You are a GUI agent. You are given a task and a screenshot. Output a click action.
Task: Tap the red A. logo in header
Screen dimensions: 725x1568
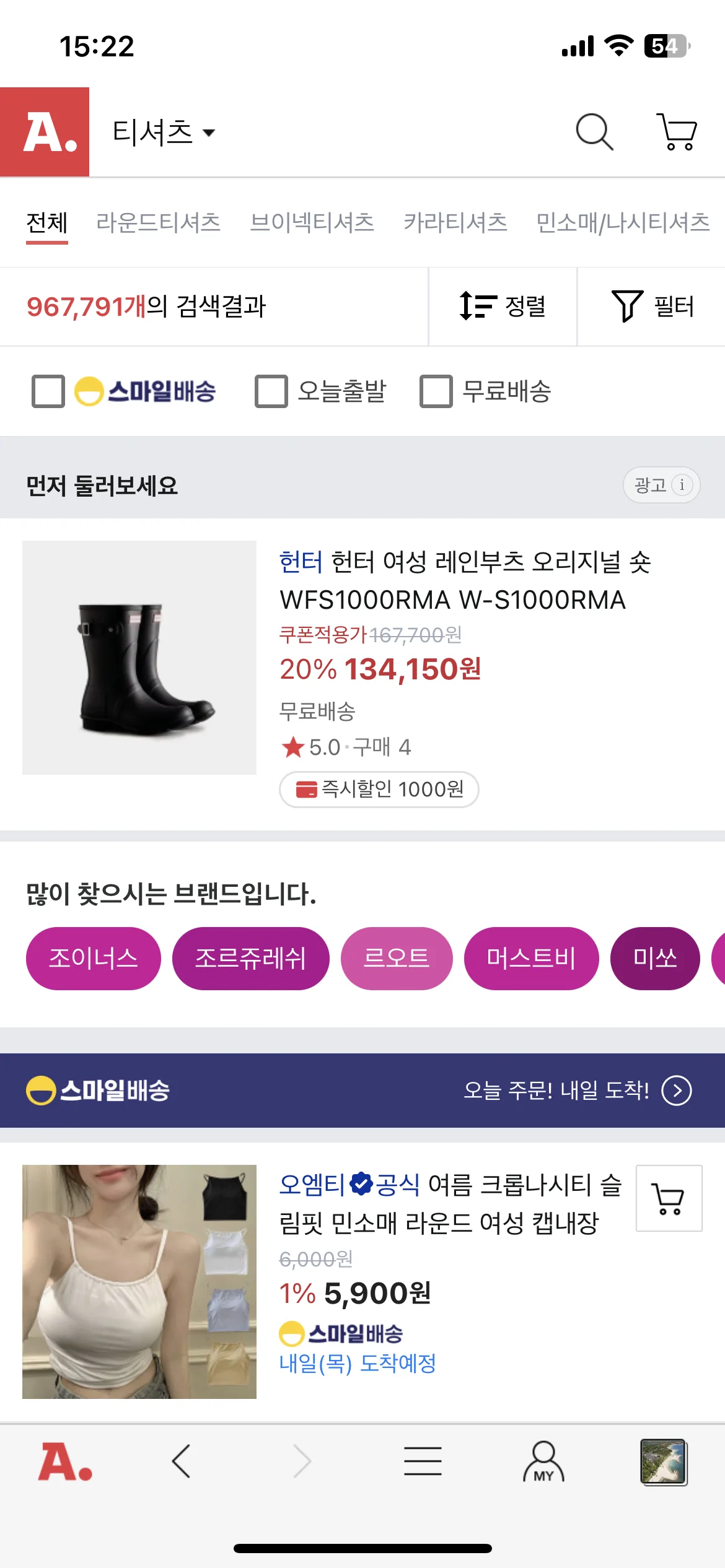45,132
